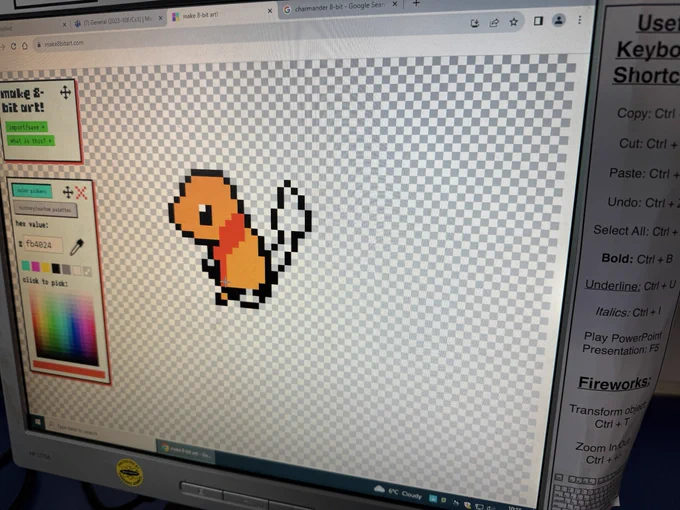Click the install app icon
Image resolution: width=680 pixels, height=510 pixels.
click(x=474, y=23)
